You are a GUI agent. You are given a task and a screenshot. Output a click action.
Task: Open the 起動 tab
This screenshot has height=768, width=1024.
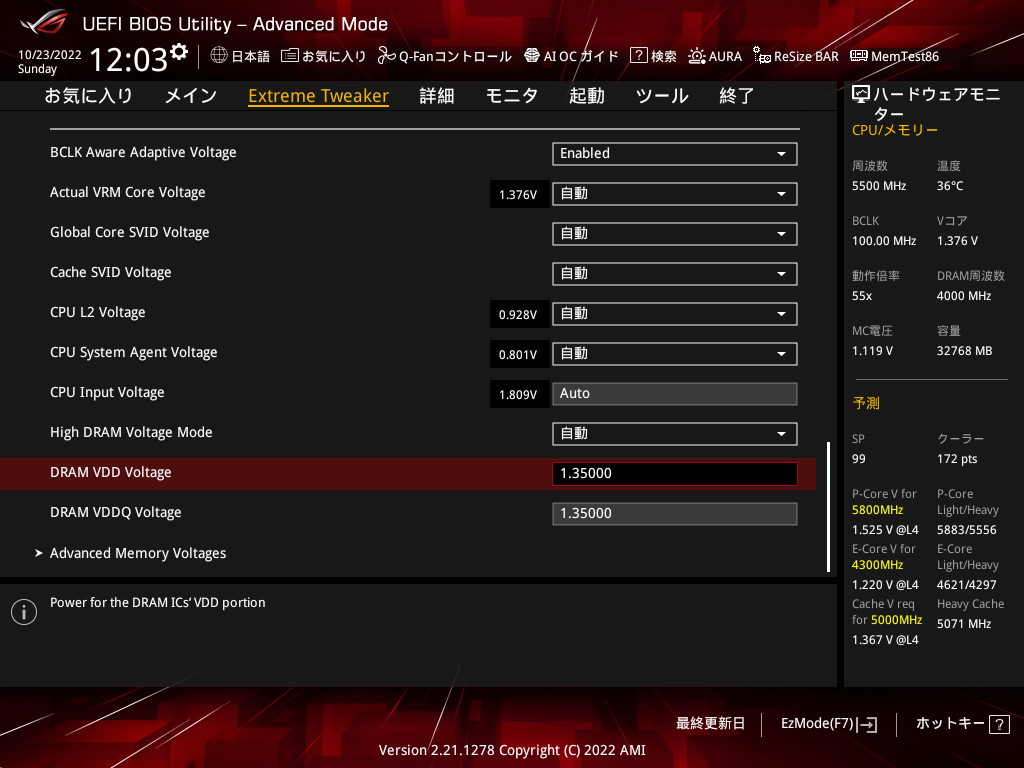point(586,96)
